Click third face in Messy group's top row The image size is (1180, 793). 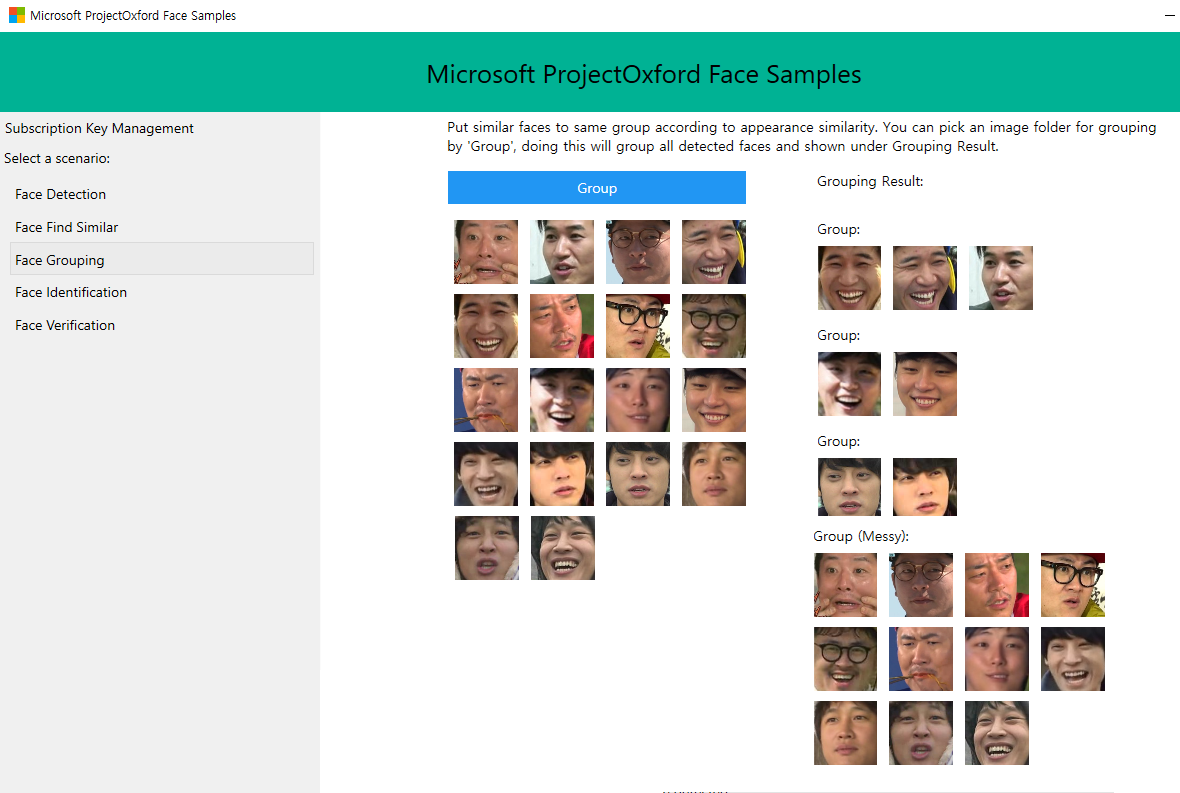pos(997,585)
